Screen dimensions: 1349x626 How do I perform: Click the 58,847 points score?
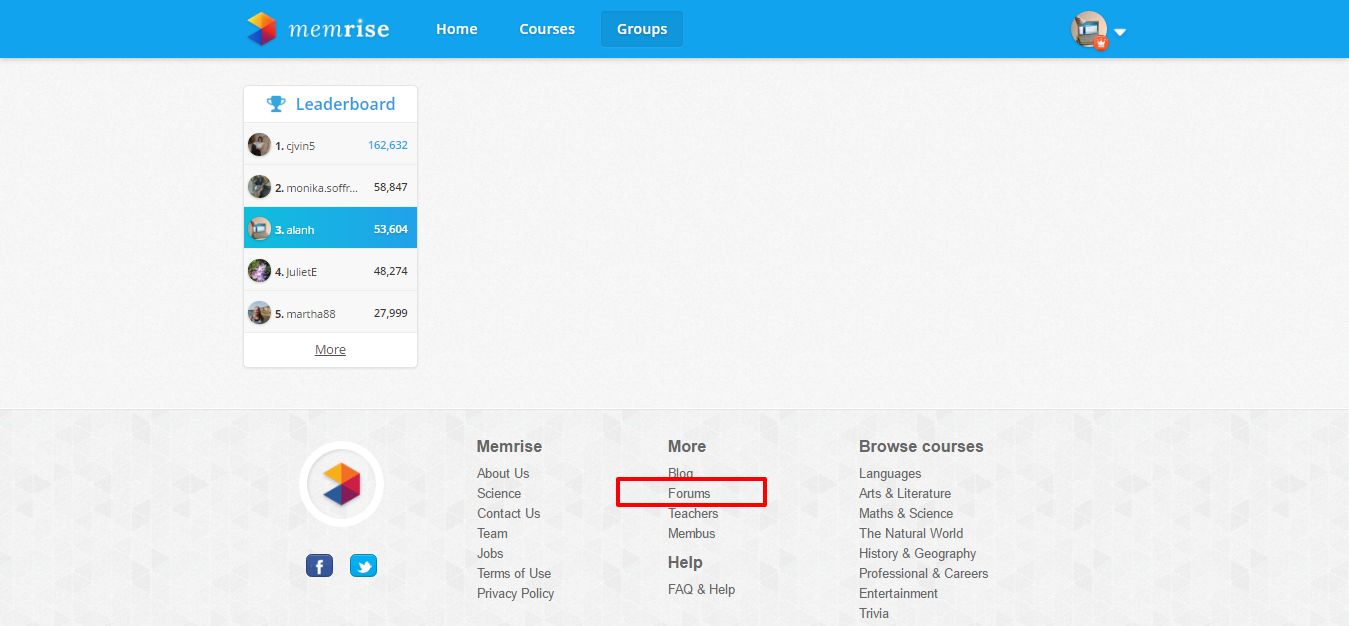[x=390, y=187]
